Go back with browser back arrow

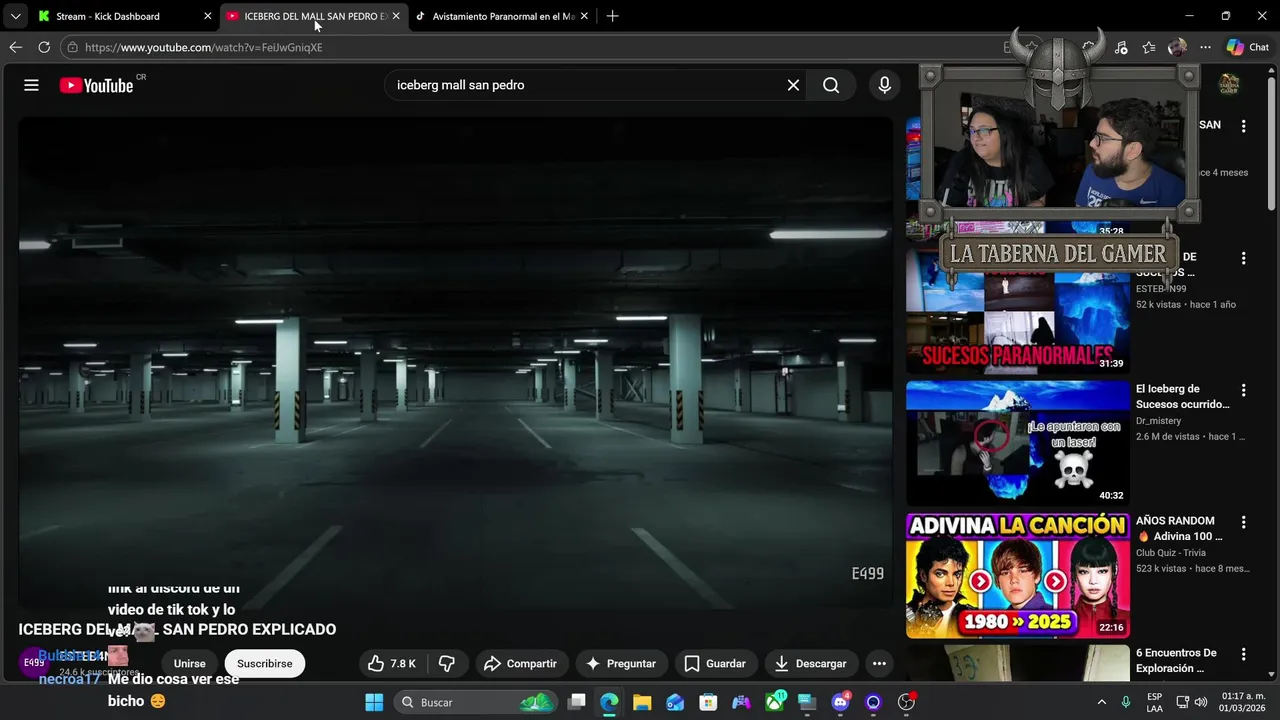point(15,47)
